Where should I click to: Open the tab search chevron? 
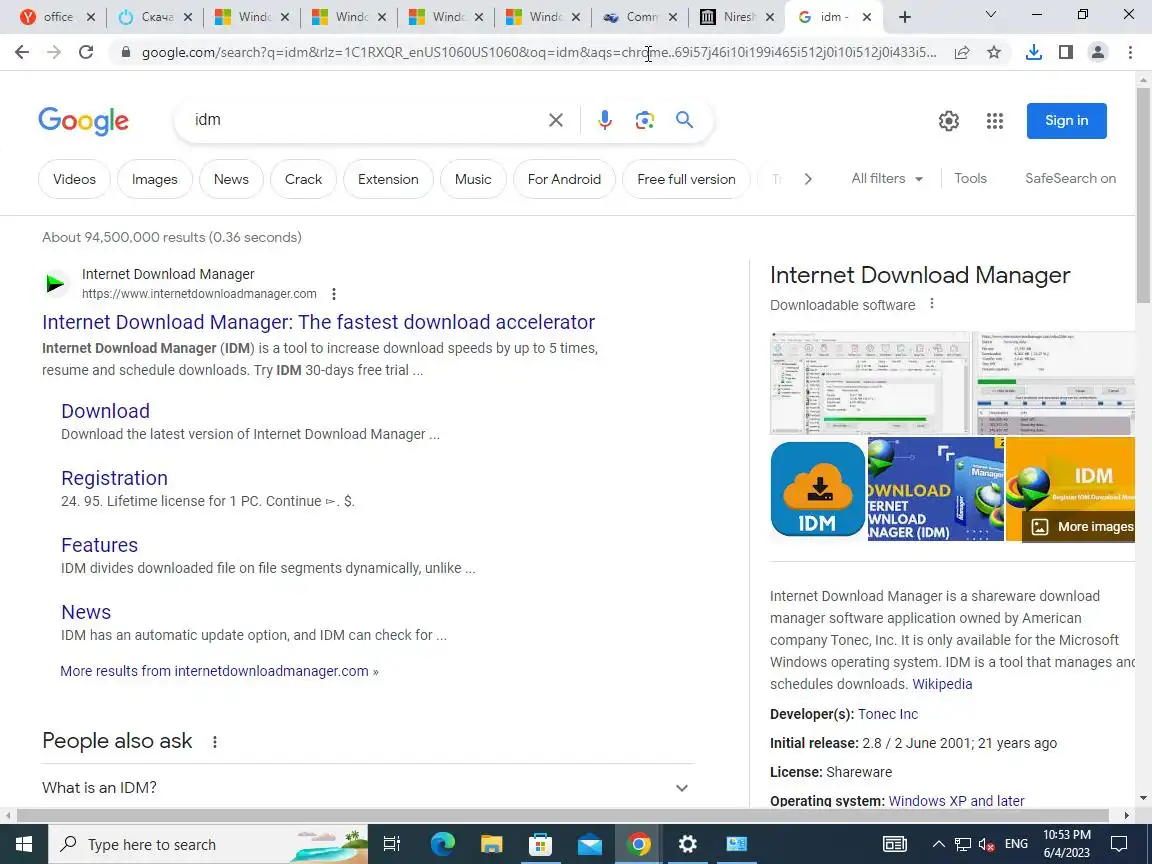click(990, 15)
